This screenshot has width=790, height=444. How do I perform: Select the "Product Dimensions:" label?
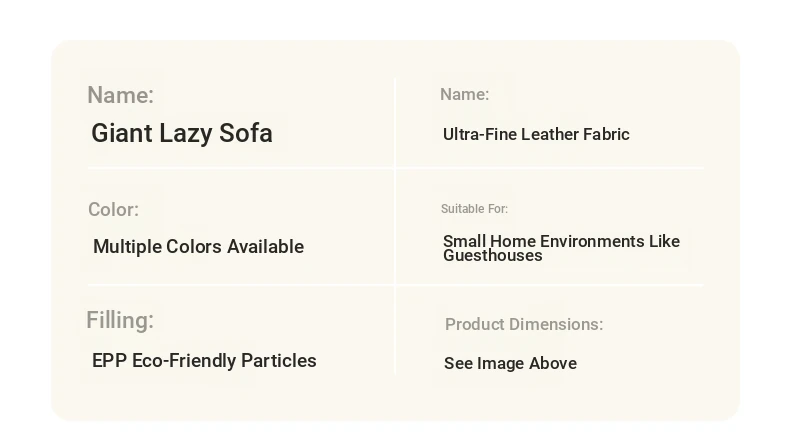[x=523, y=324]
